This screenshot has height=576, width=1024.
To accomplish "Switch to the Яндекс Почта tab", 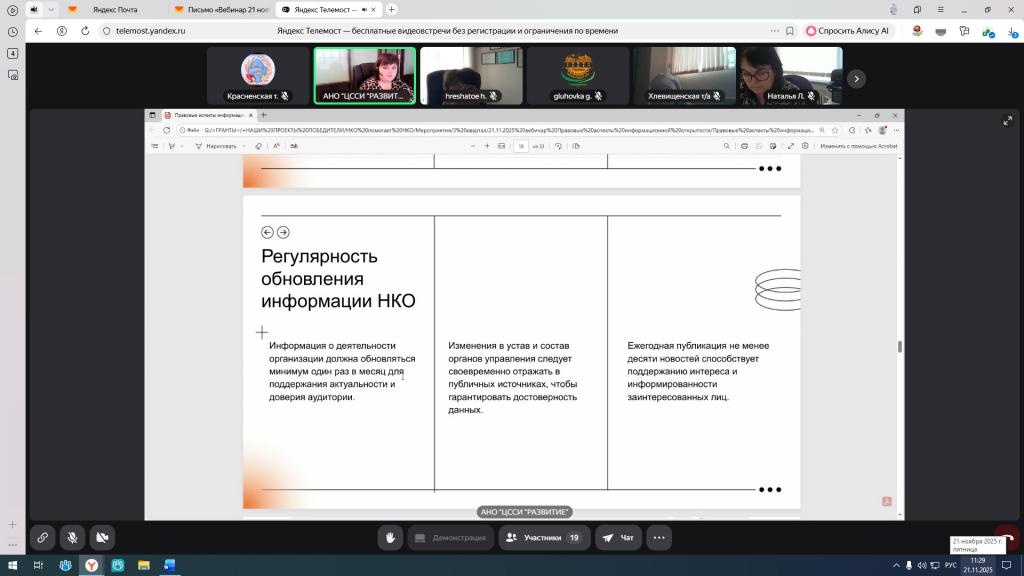I will pos(115,9).
